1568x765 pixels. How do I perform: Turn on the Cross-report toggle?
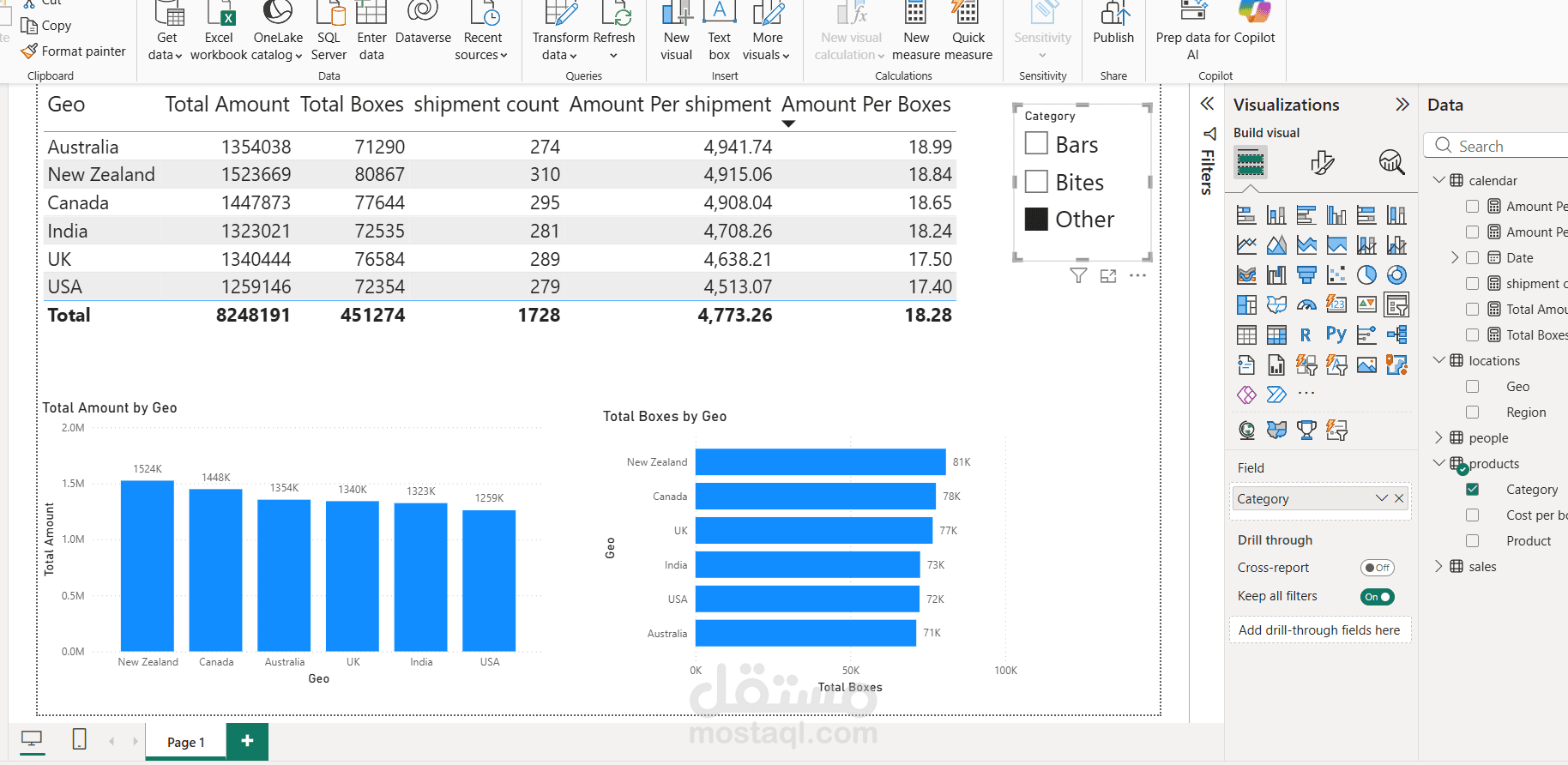pos(1378,568)
